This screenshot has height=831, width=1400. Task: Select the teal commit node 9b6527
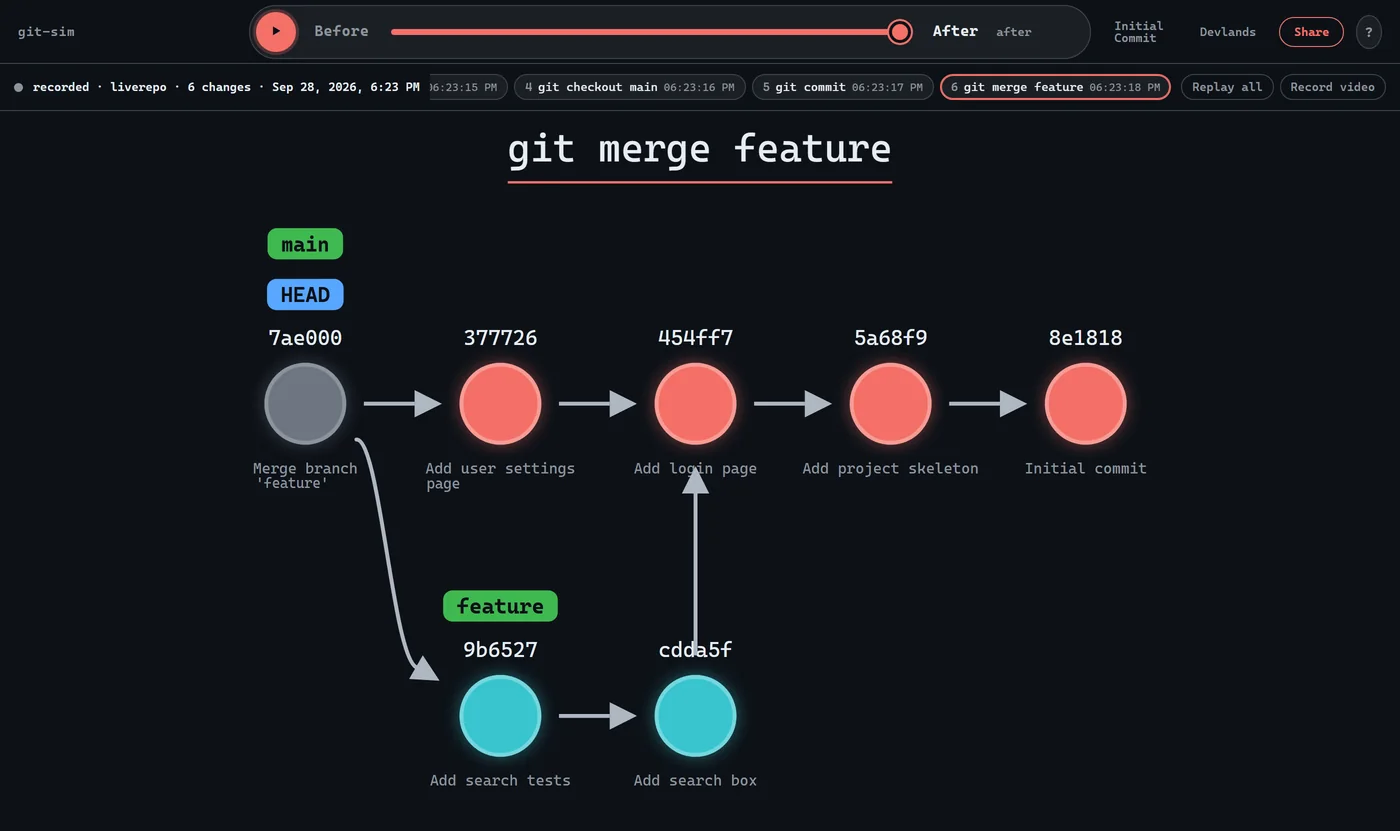click(500, 716)
